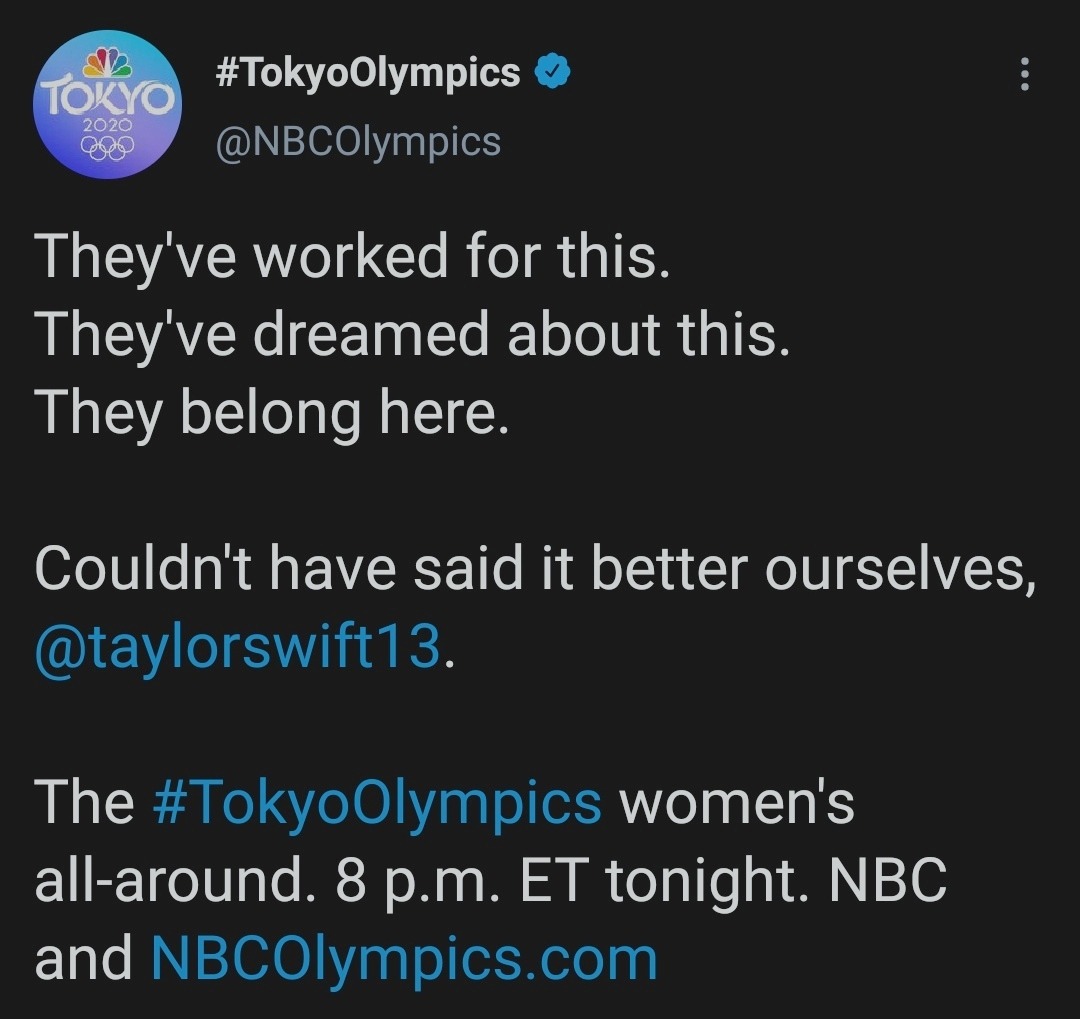1080x1019 pixels.
Task: Open the #TokyoOlympics hashtag in tweet body
Action: pos(377,805)
